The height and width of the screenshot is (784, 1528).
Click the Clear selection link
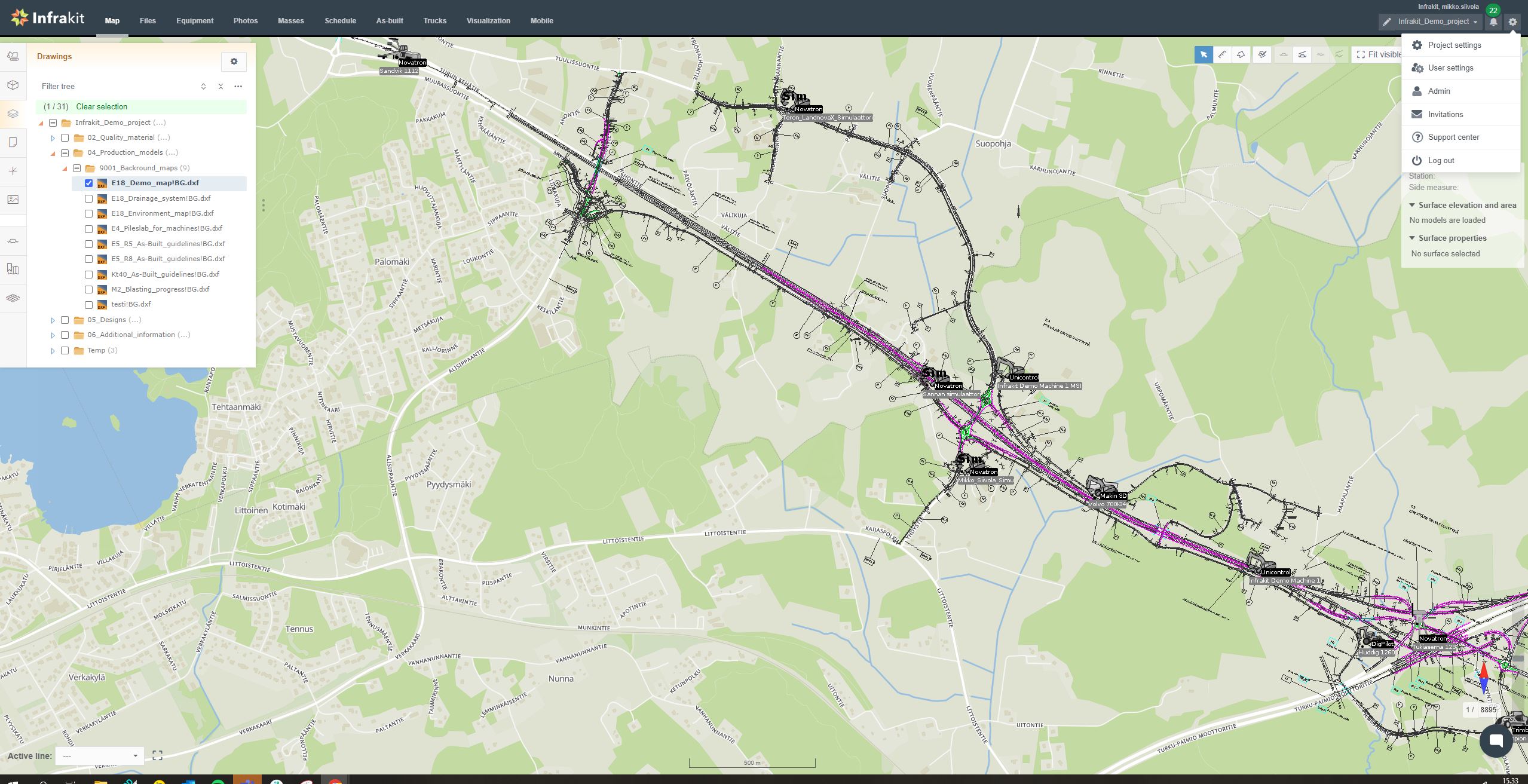pyautogui.click(x=102, y=106)
